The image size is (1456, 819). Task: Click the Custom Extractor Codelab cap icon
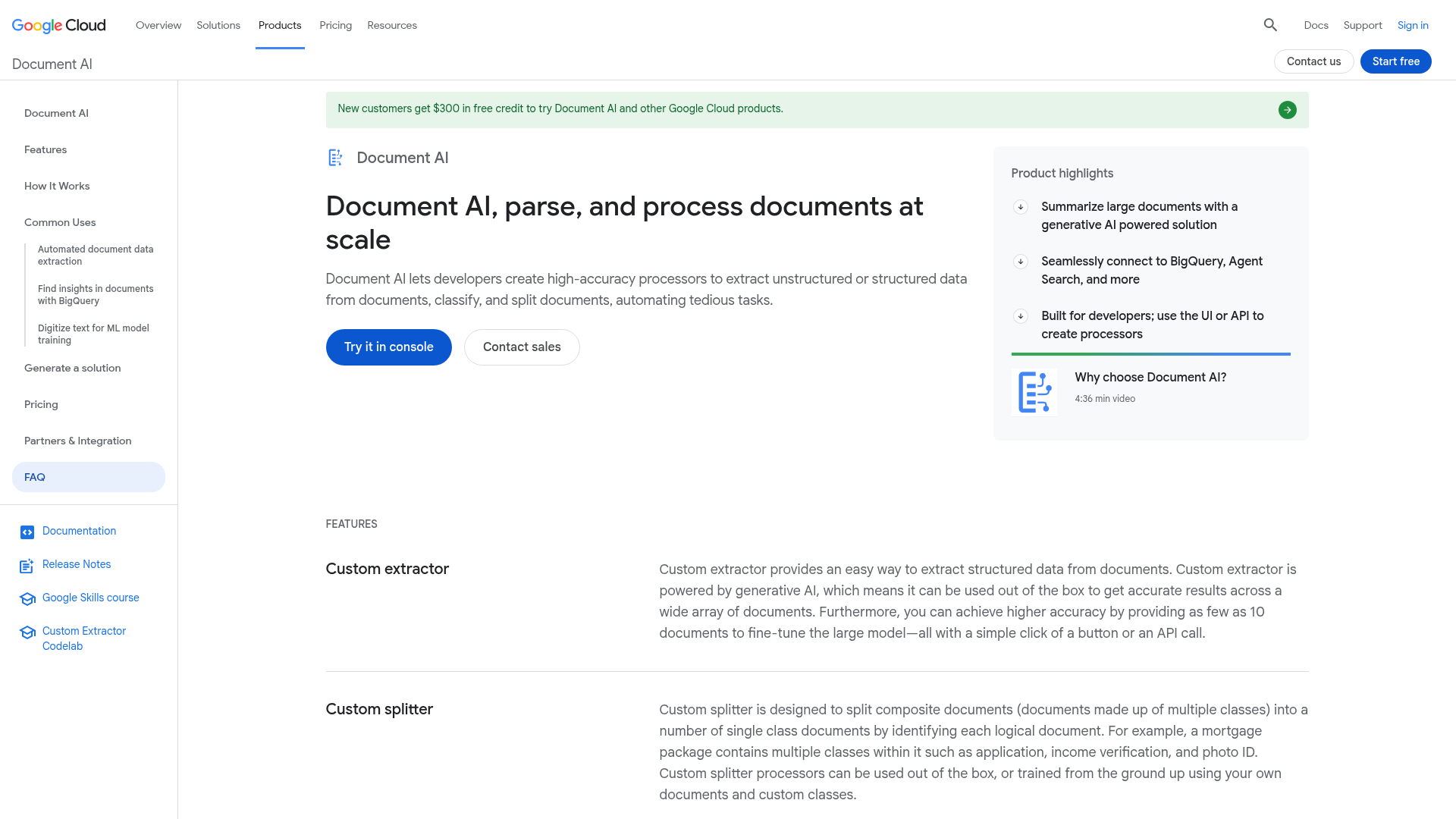27,632
